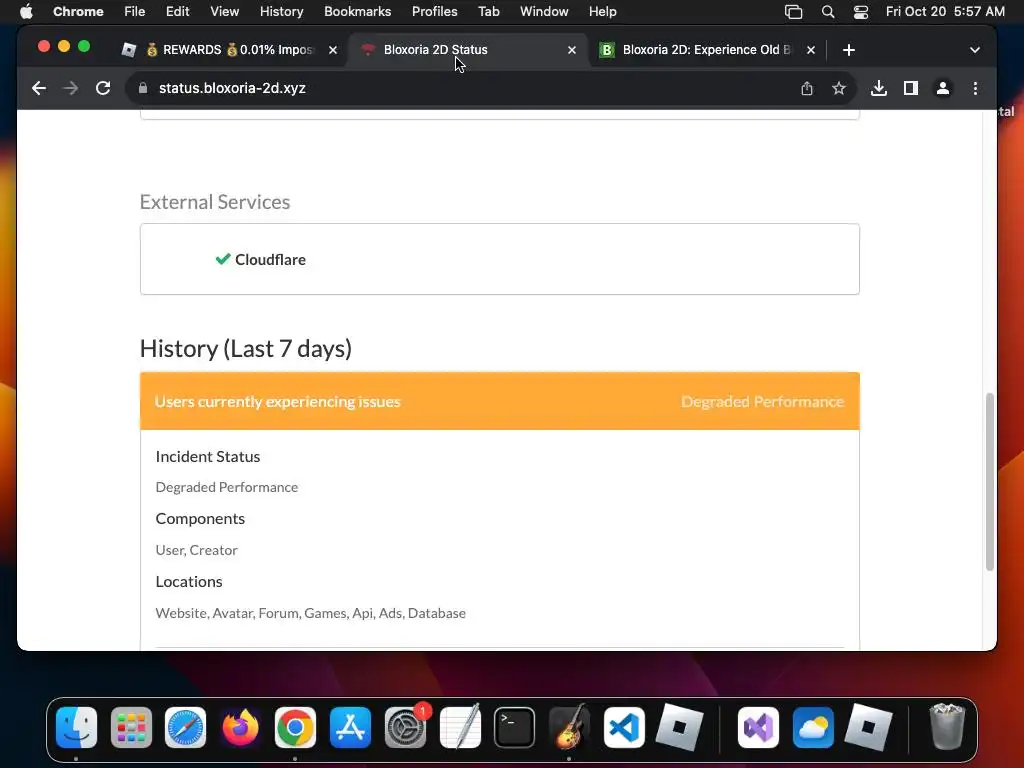Open the Profiles menu
The image size is (1024, 768).
click(x=434, y=12)
